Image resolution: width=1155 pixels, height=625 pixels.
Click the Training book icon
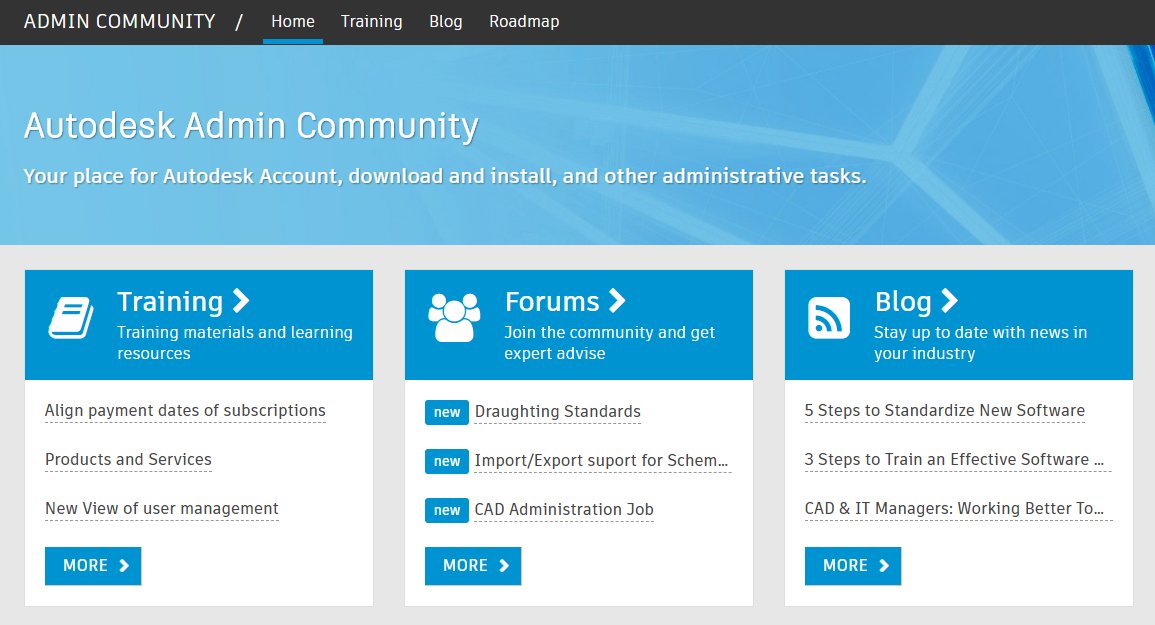point(71,318)
